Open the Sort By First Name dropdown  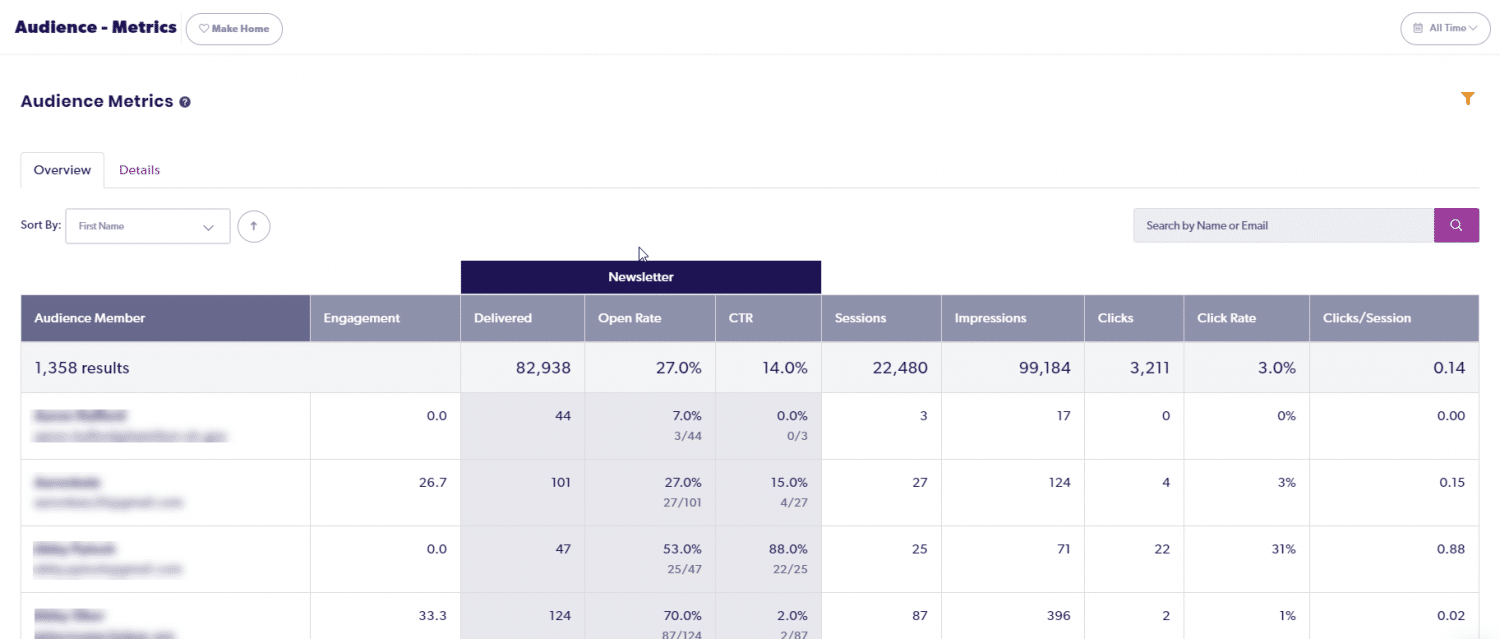(147, 226)
